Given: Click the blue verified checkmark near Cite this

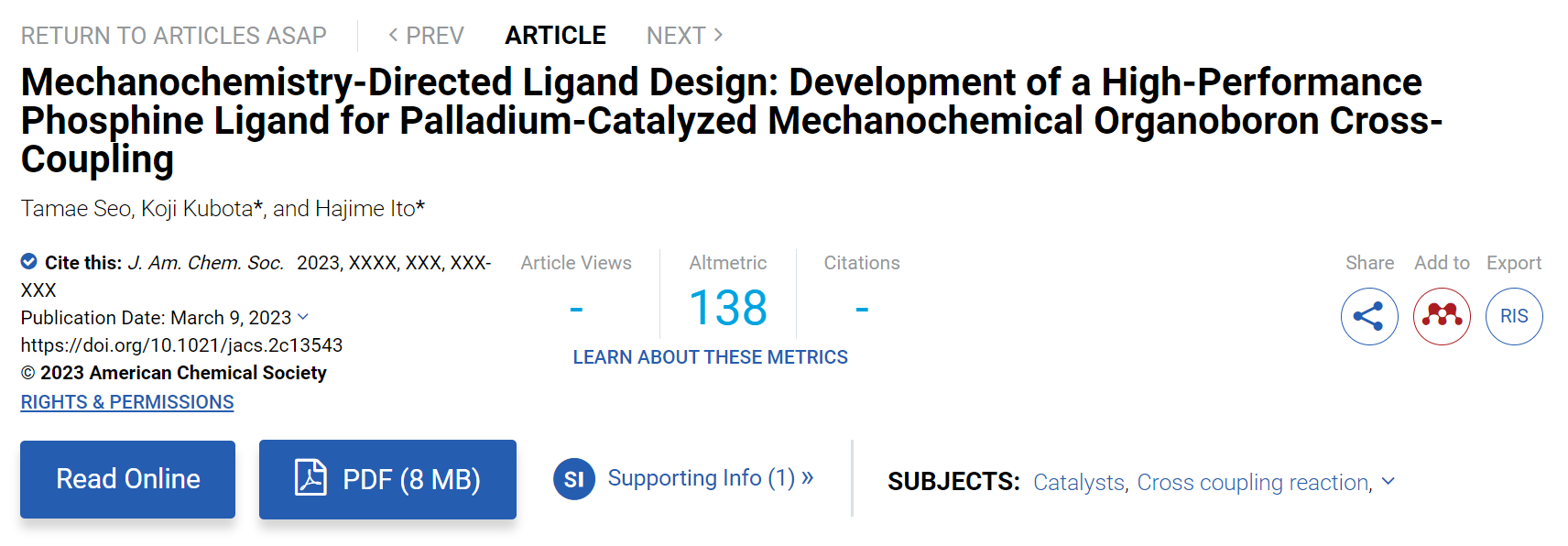Looking at the screenshot, I should point(29,262).
